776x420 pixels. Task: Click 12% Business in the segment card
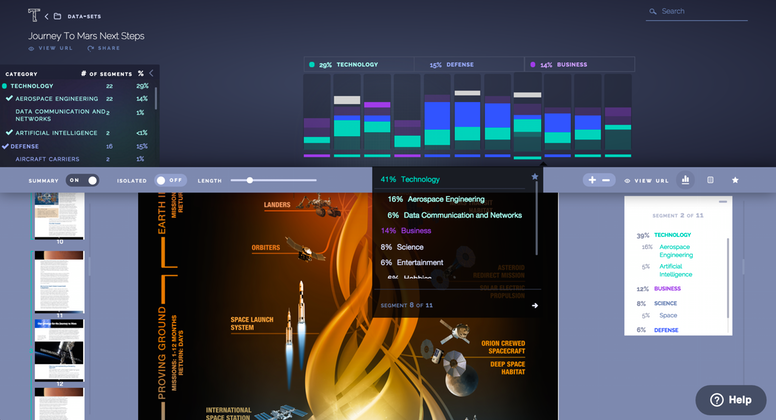pos(659,288)
